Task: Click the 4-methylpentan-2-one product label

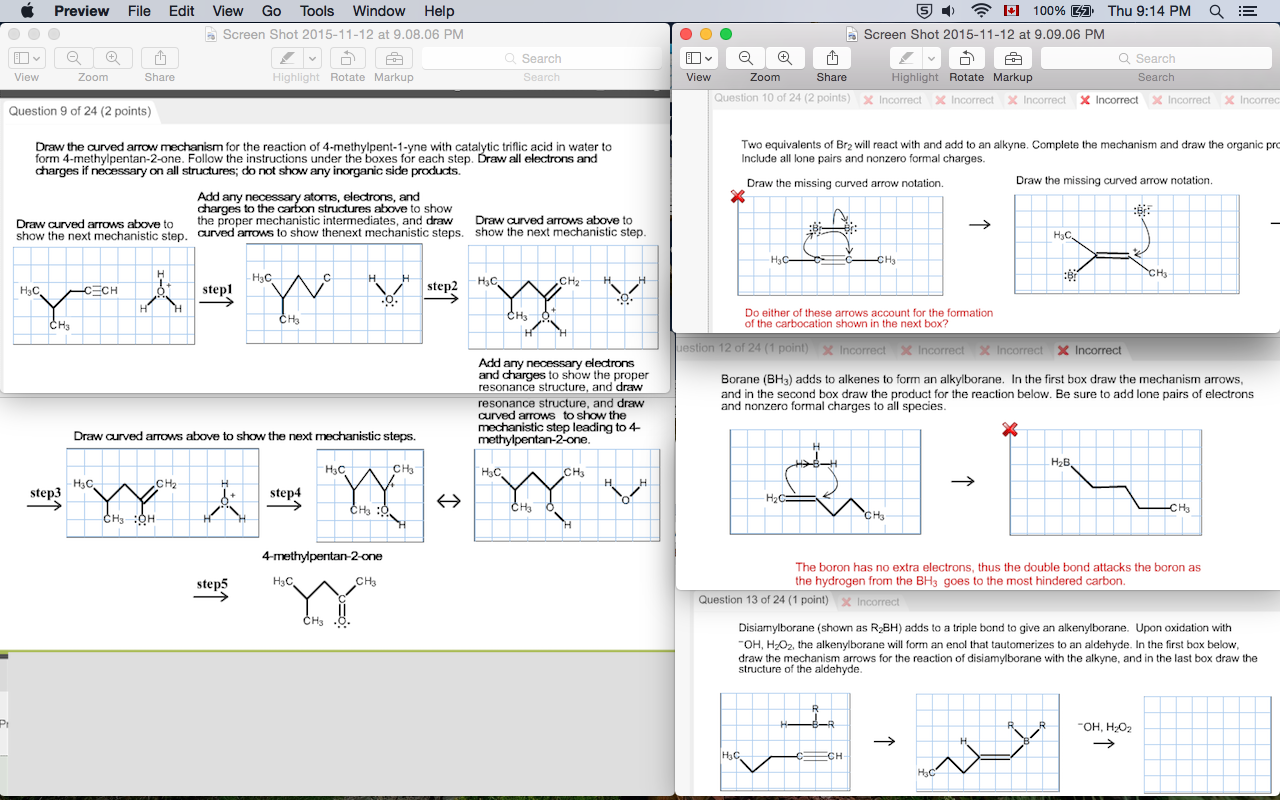Action: coord(322,556)
